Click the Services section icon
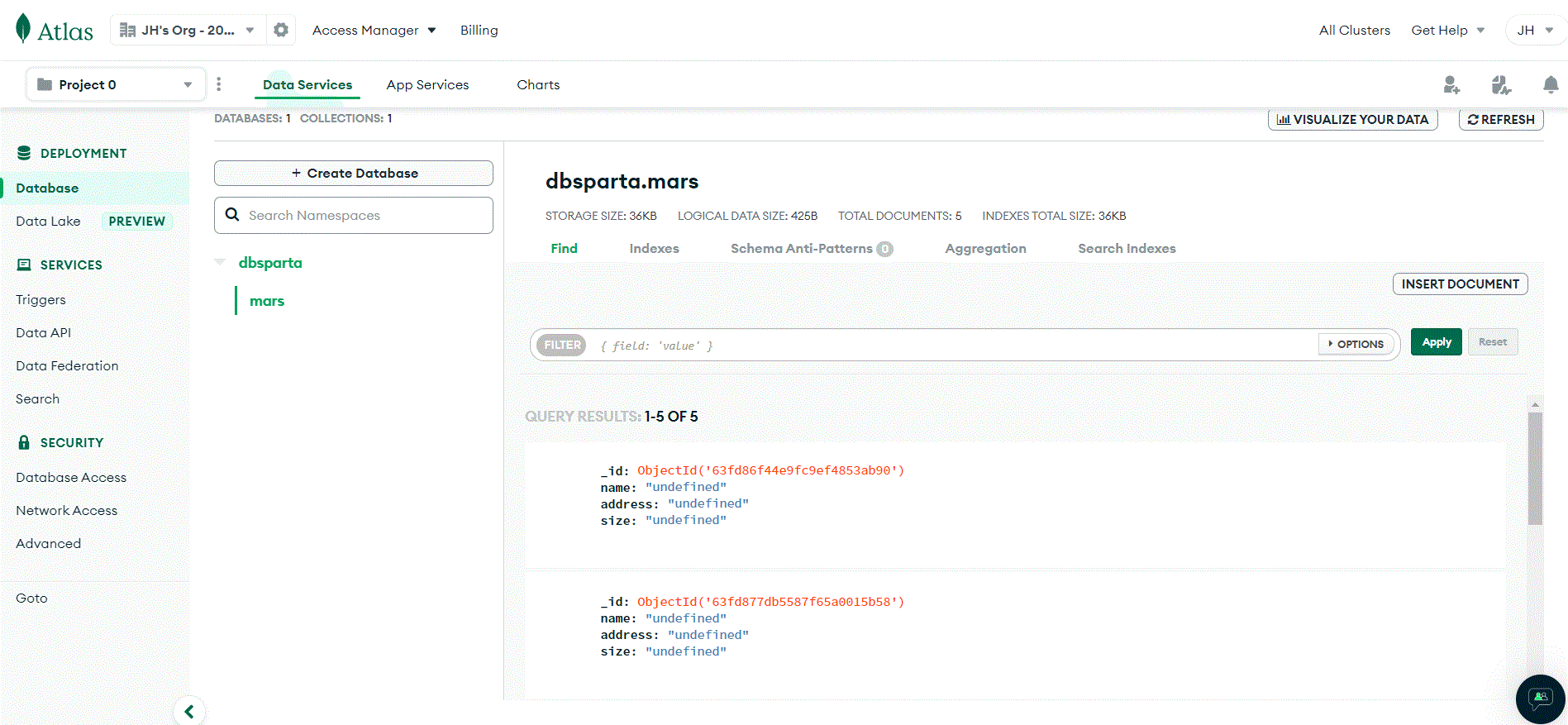 click(x=24, y=265)
